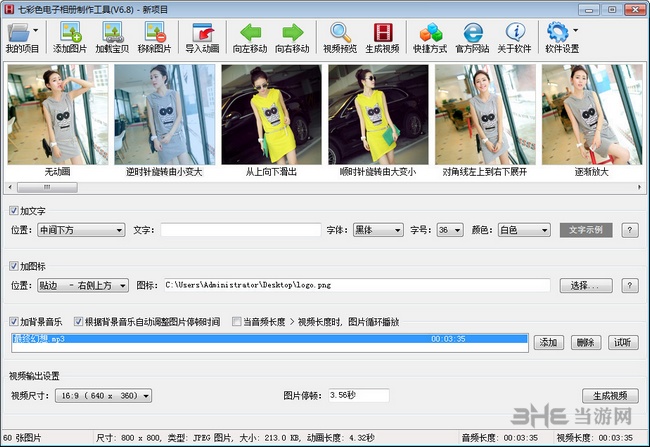This screenshot has width=650, height=447.
Task: Click the ? help button for 加图标
Action: [630, 285]
